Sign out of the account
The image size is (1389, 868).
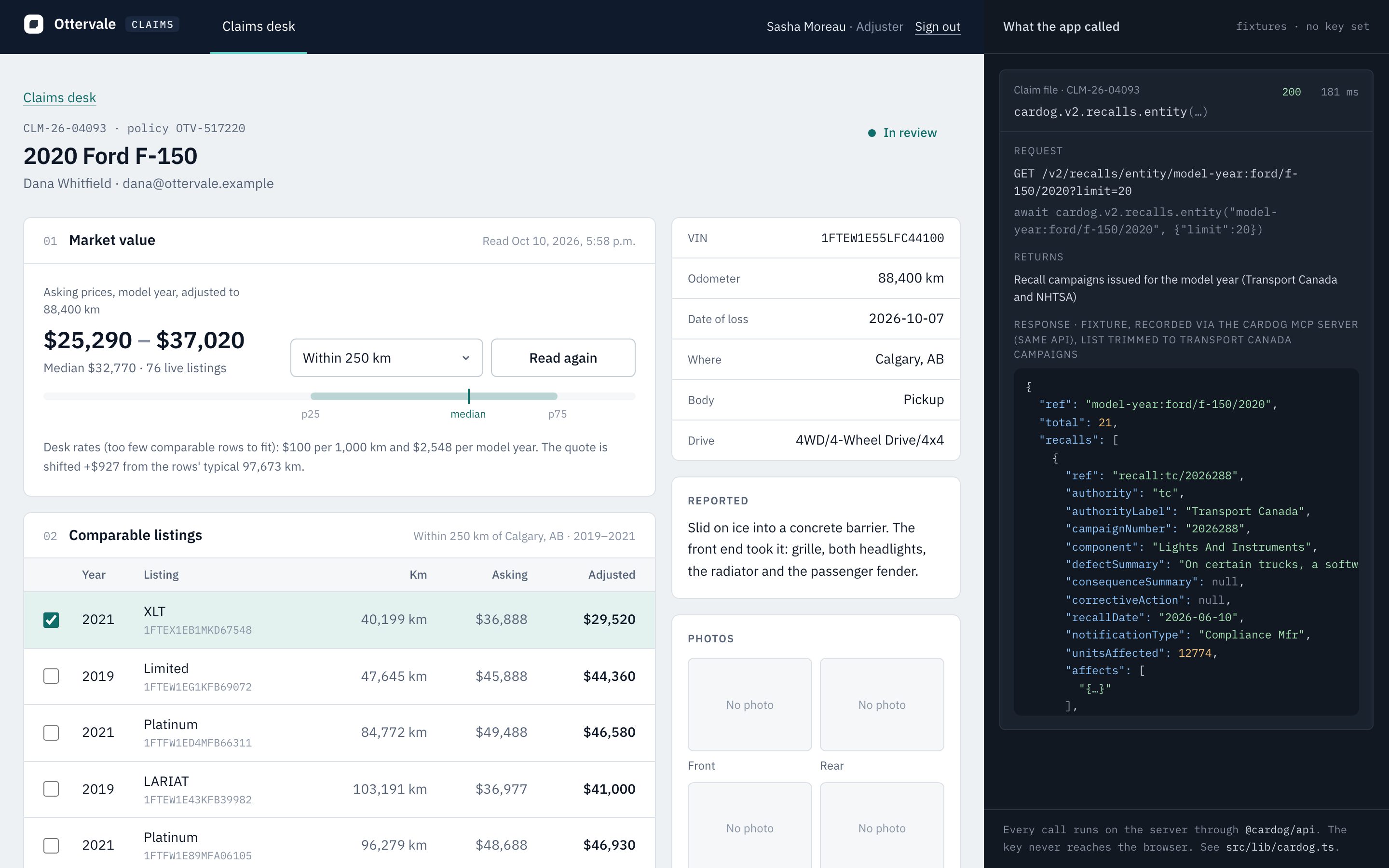point(937,27)
